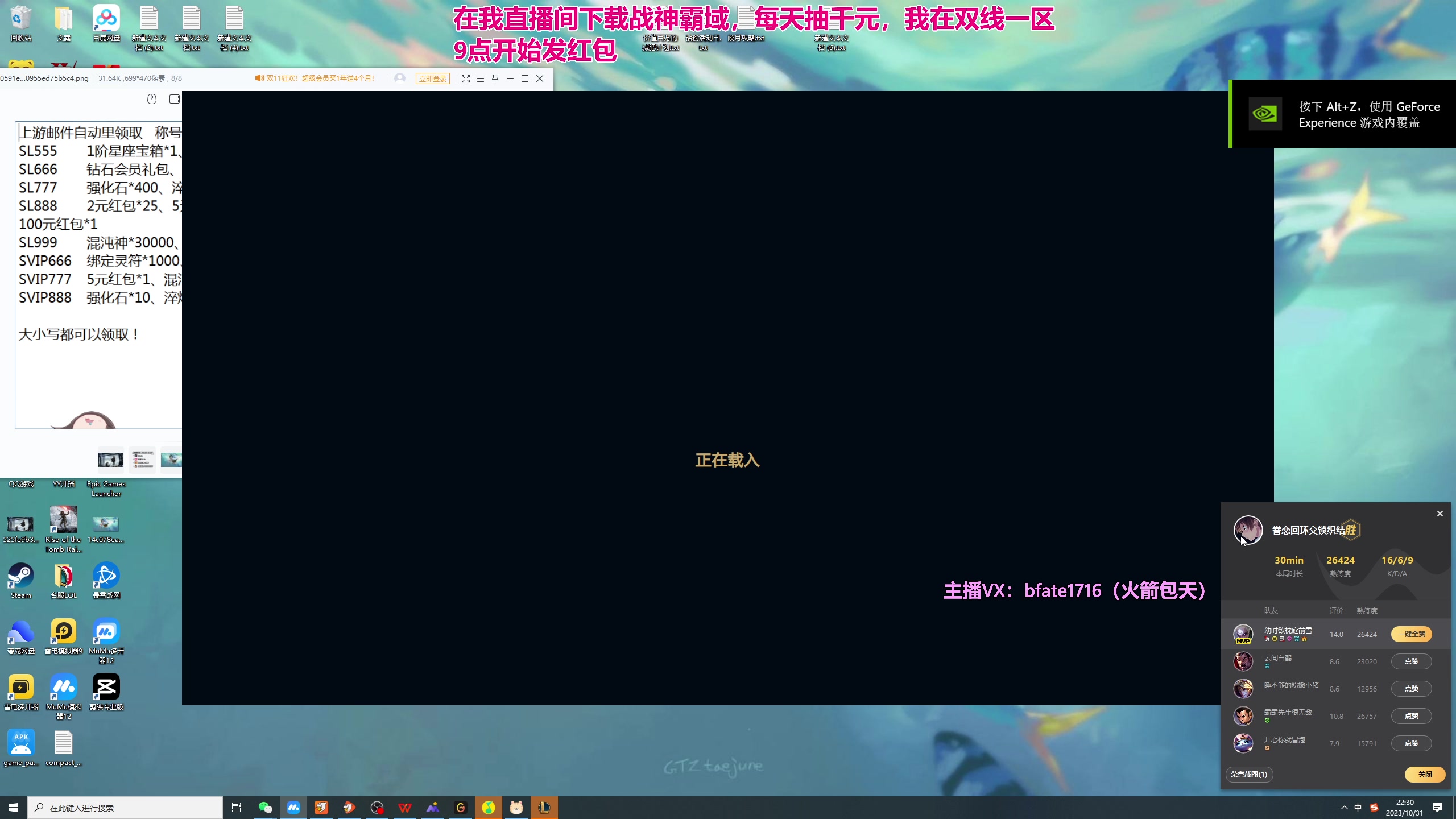Open QQ音乐 from the taskbar
This screenshot has height=819, width=1456.
click(489, 807)
